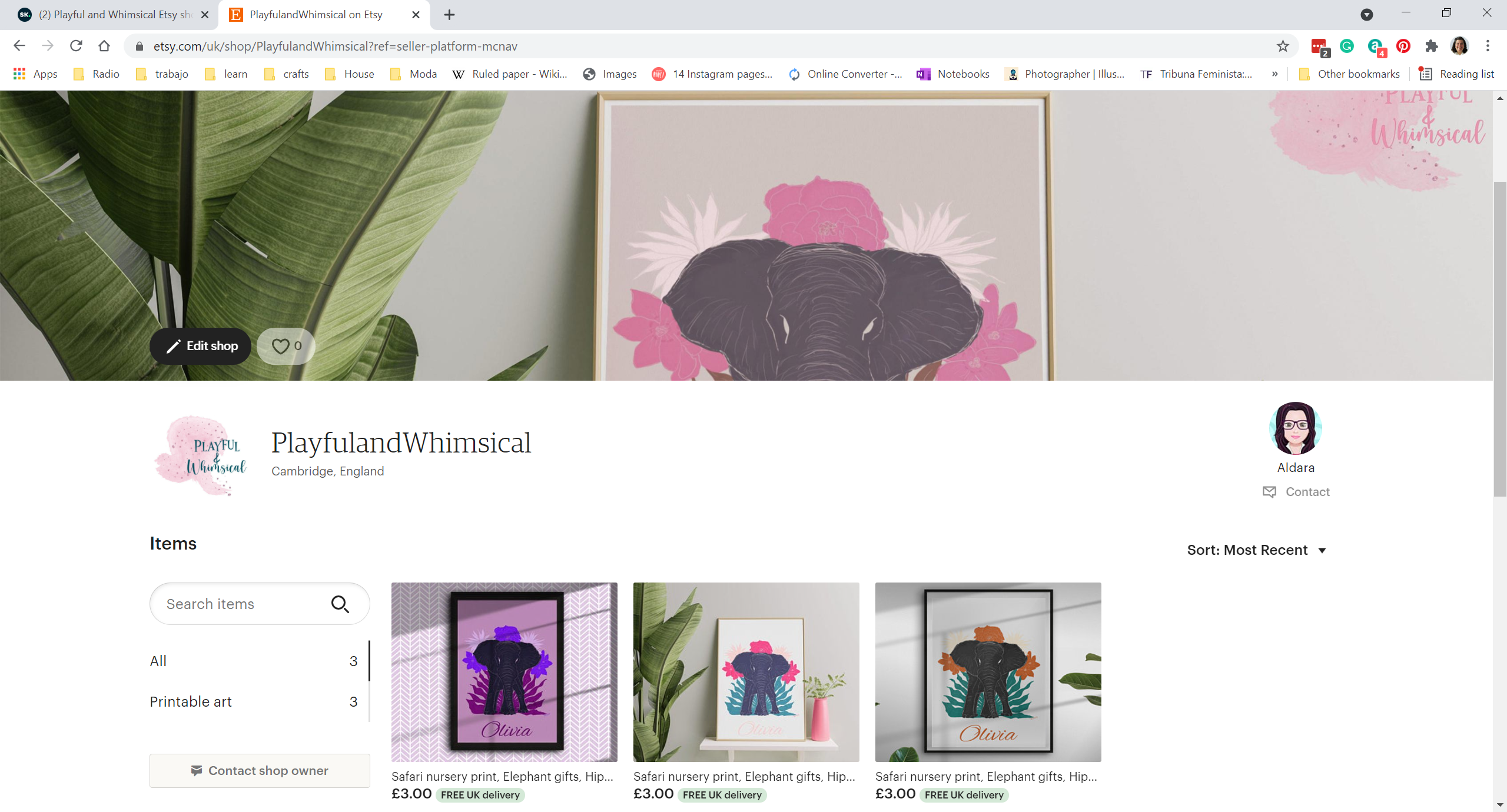
Task: Click the Cambridge, England location text
Action: point(328,471)
